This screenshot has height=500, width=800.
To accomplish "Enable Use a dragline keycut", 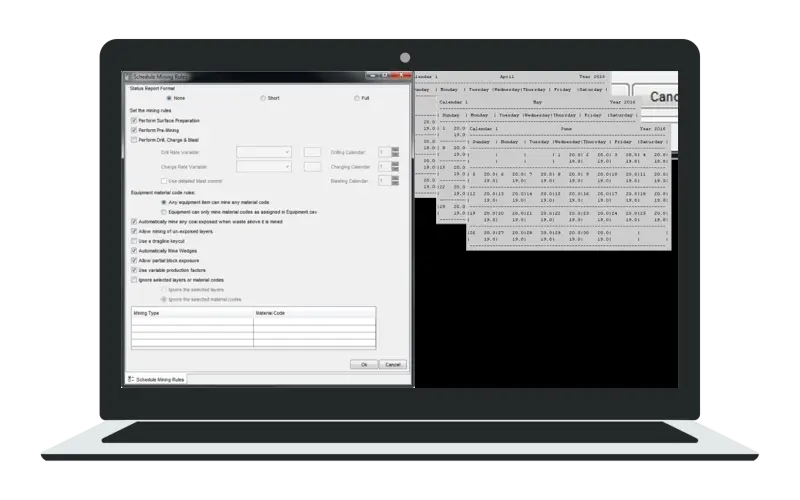I will [x=134, y=241].
